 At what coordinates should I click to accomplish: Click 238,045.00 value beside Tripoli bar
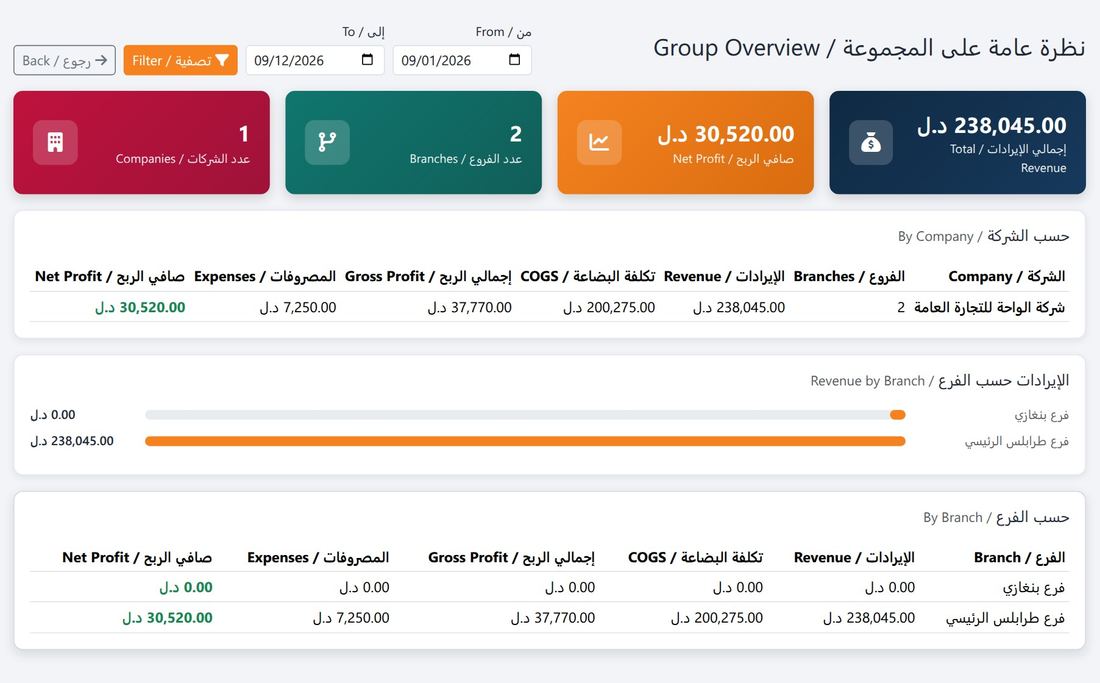72,441
